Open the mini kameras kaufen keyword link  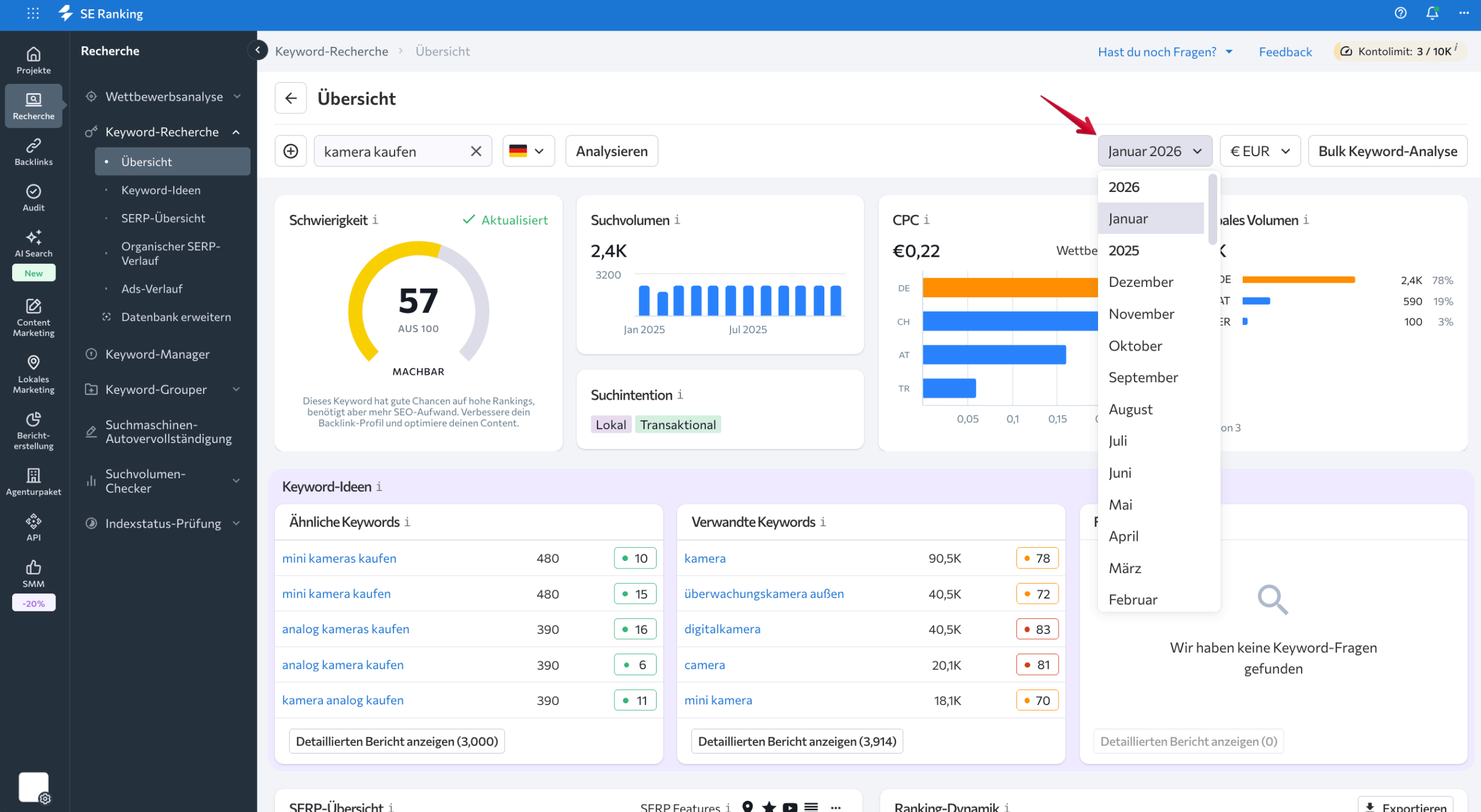click(x=339, y=558)
